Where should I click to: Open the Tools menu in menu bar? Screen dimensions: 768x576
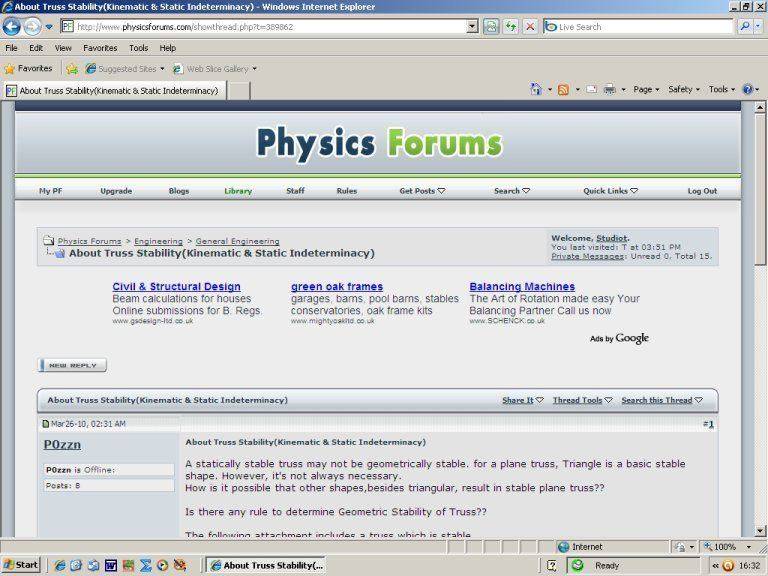point(139,48)
